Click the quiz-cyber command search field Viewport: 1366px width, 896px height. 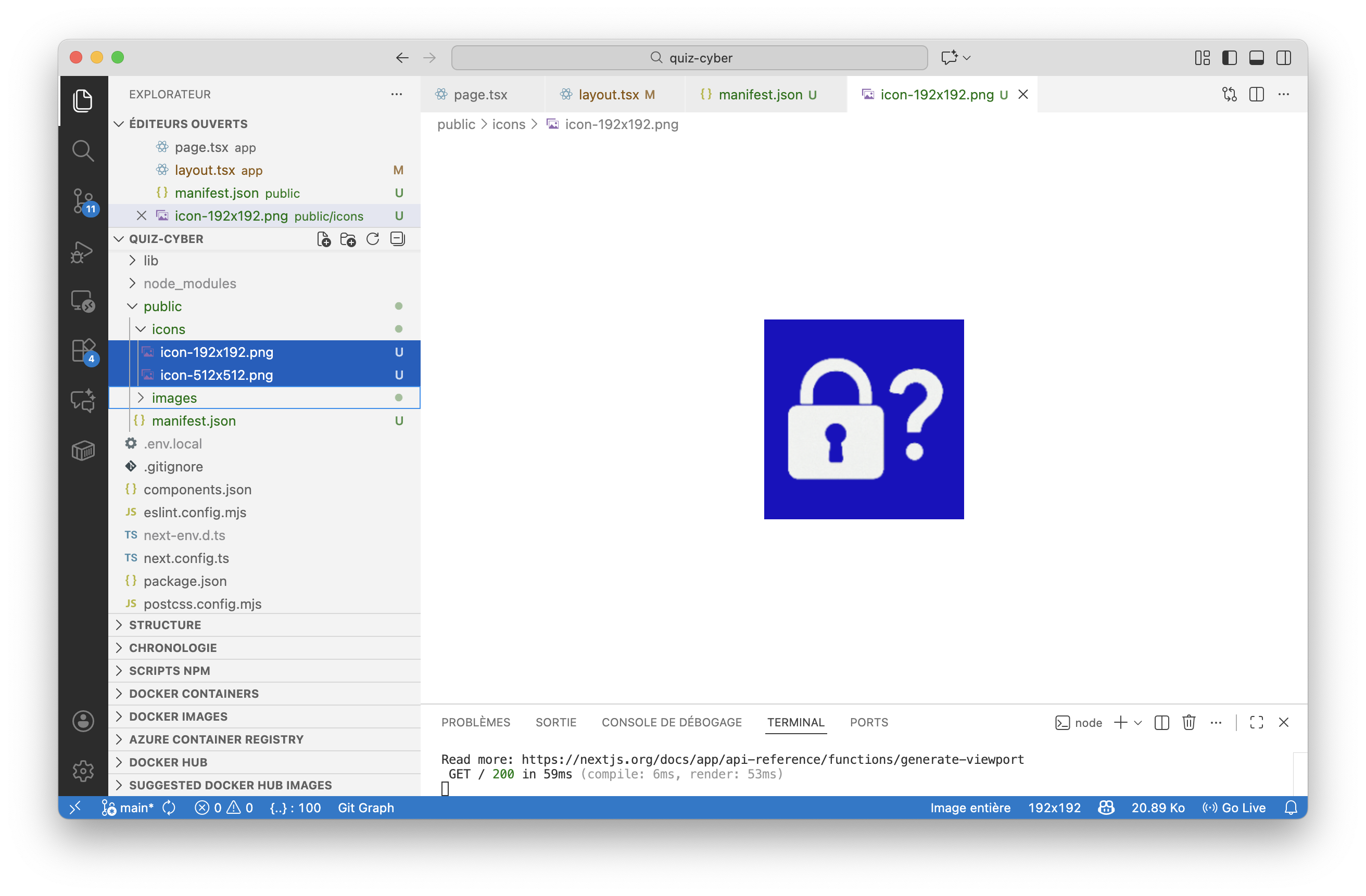[689, 58]
